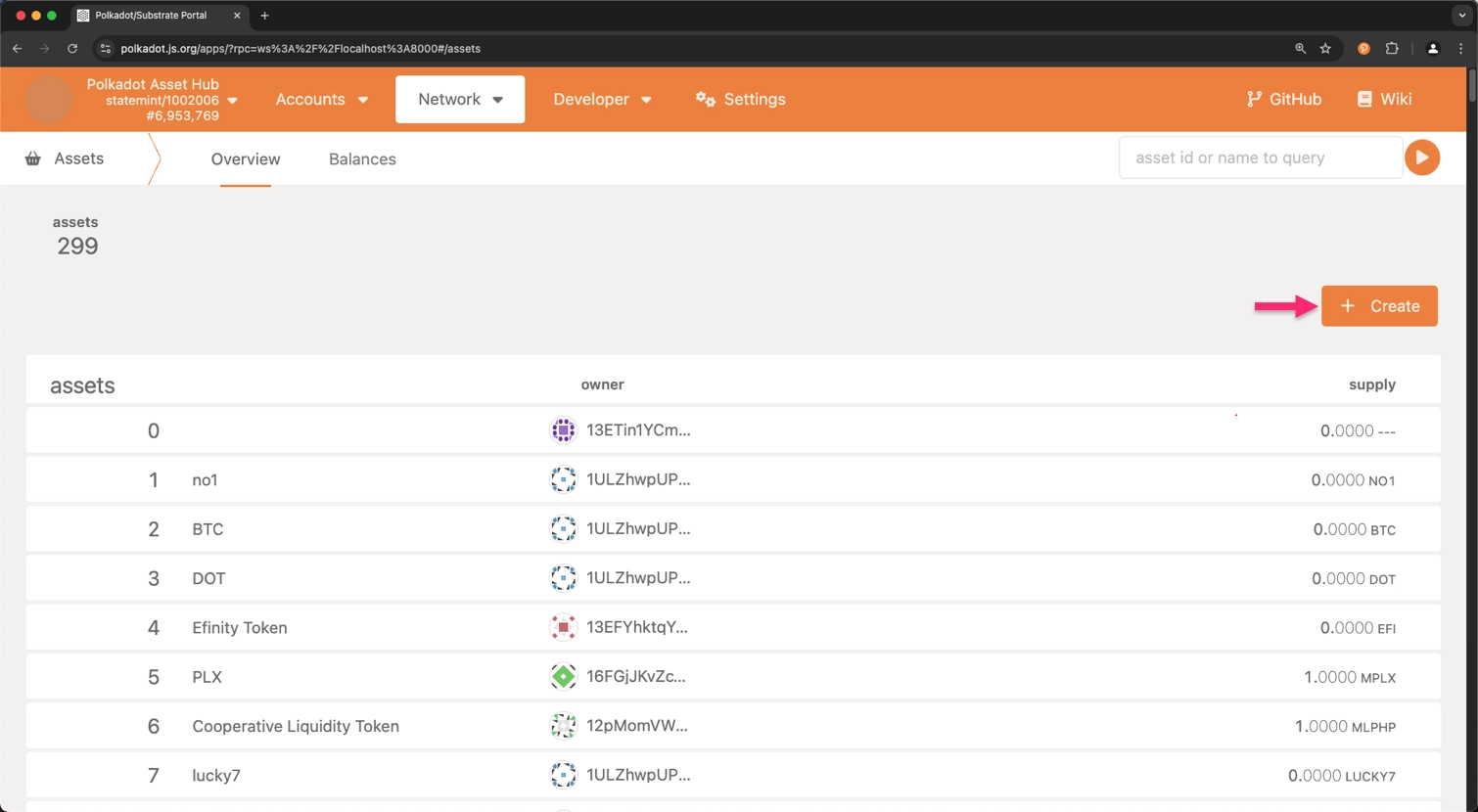Click the Assets basket icon
Image resolution: width=1478 pixels, height=812 pixels.
pyautogui.click(x=33, y=158)
